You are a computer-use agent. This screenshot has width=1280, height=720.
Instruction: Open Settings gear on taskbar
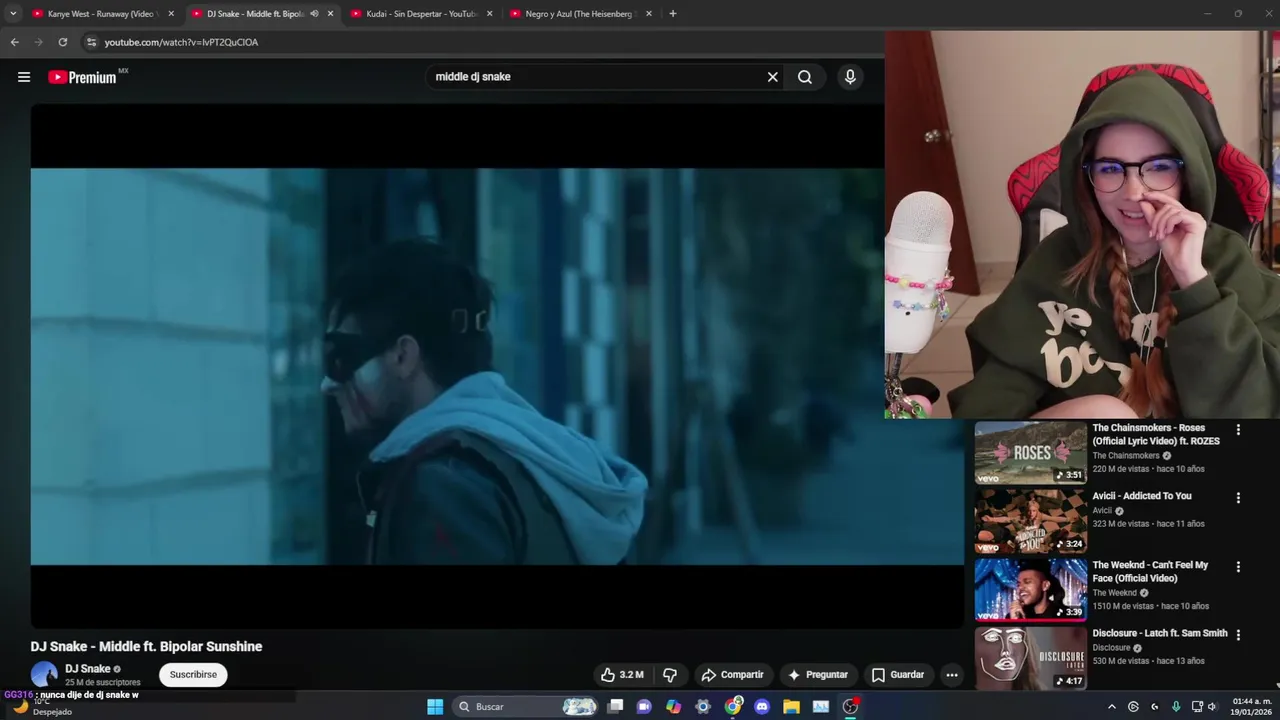click(703, 707)
